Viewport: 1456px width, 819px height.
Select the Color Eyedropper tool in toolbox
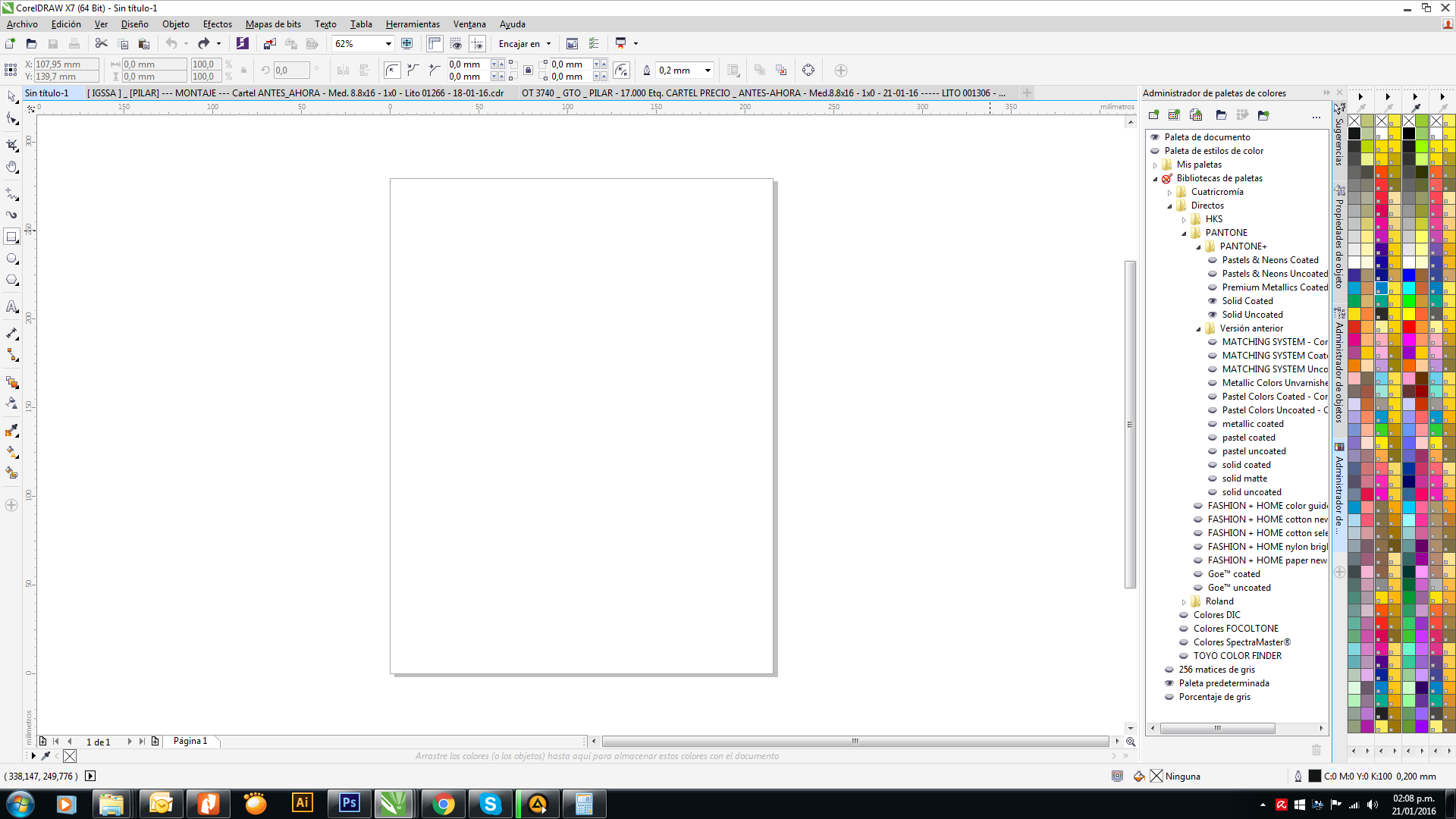tap(11, 430)
